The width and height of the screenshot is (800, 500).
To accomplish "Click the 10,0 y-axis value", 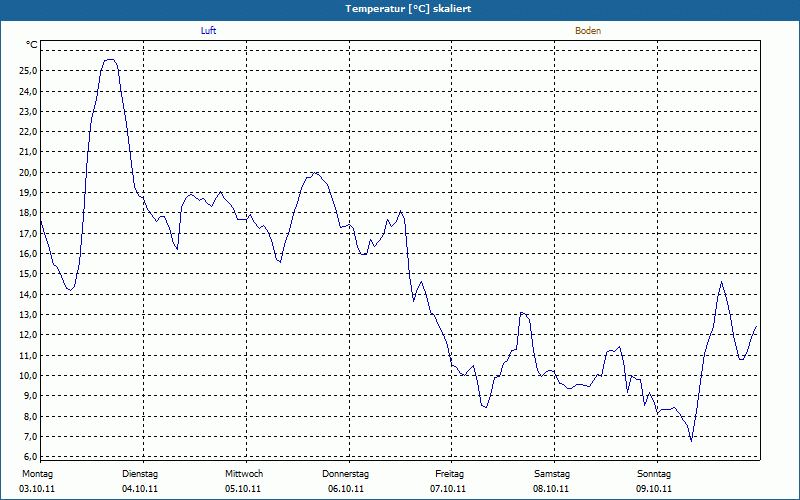I will point(28,376).
